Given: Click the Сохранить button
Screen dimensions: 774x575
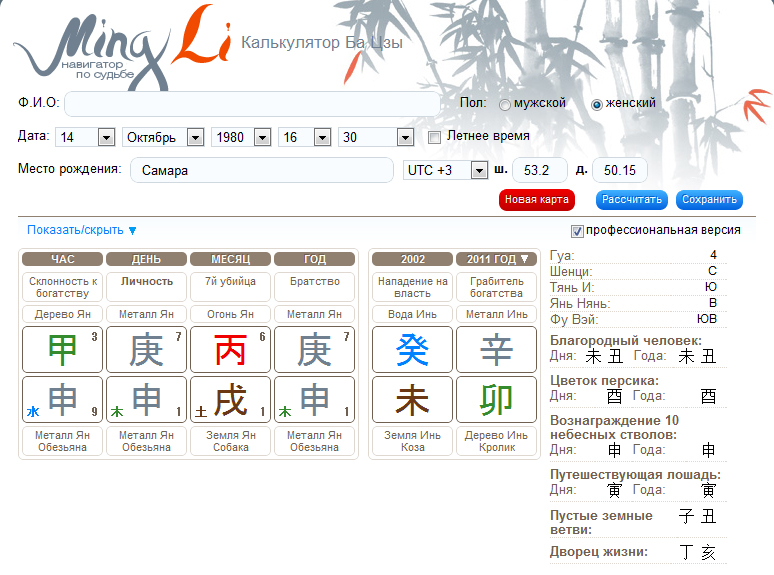Looking at the screenshot, I should click(709, 200).
